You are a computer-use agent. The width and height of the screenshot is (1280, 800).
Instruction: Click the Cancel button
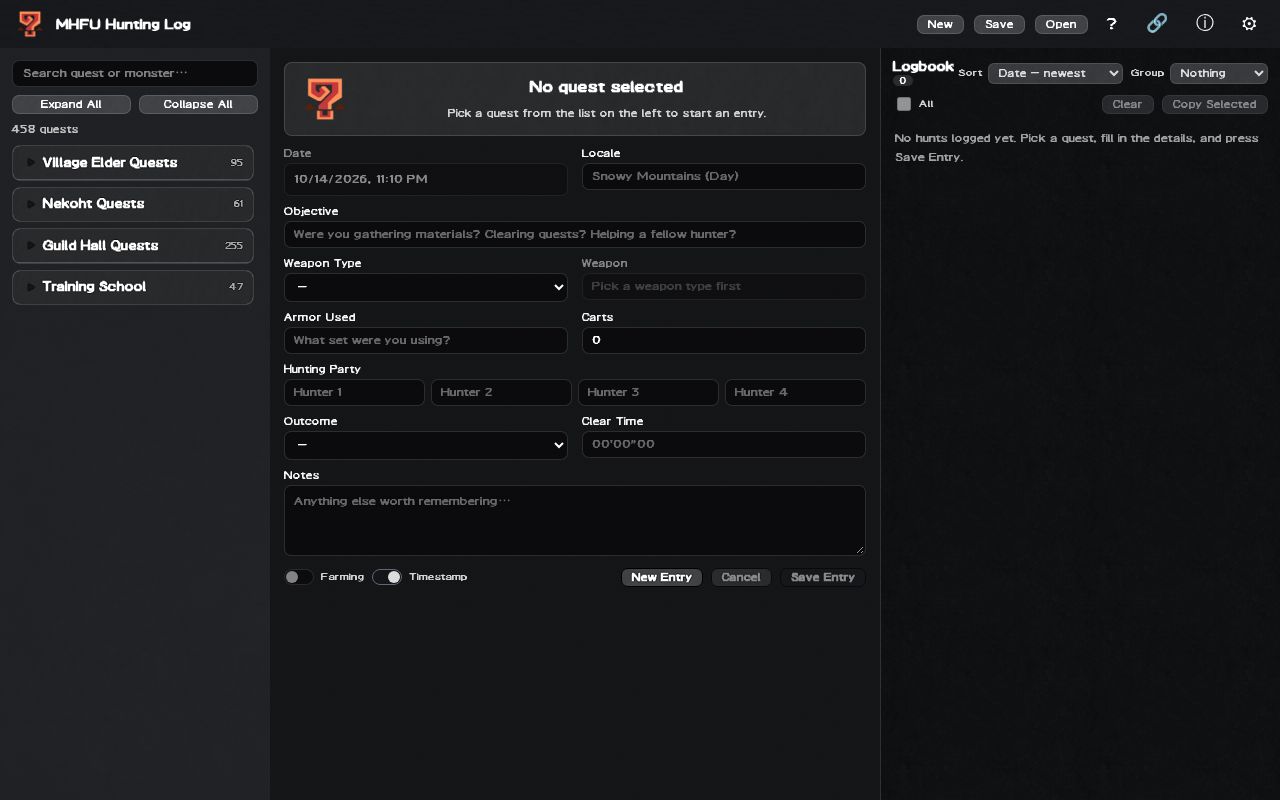(x=741, y=577)
